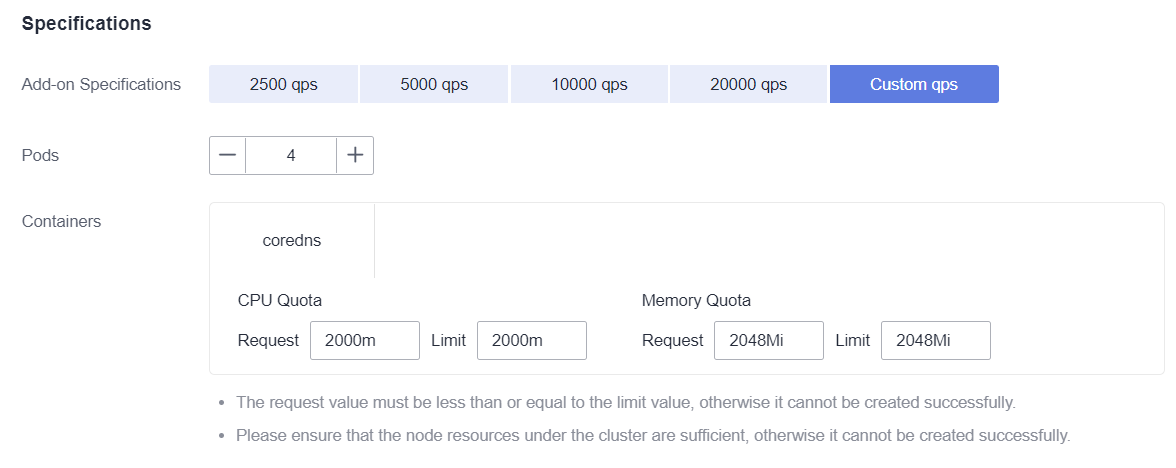This screenshot has width=1176, height=468.
Task: Click the Memory Quota heading
Action: pyautogui.click(x=696, y=301)
